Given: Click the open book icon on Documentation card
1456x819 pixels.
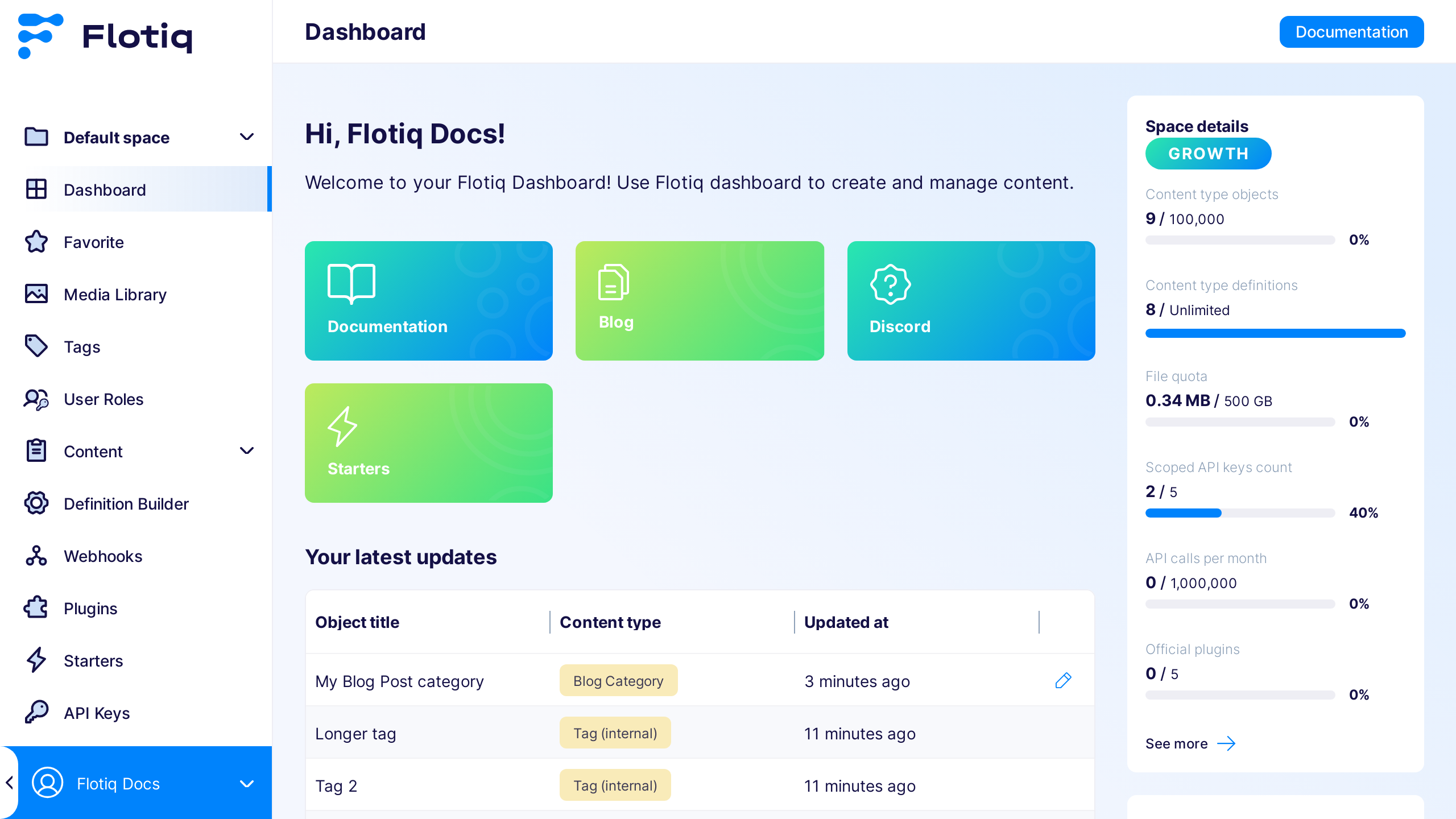Looking at the screenshot, I should (x=351, y=283).
